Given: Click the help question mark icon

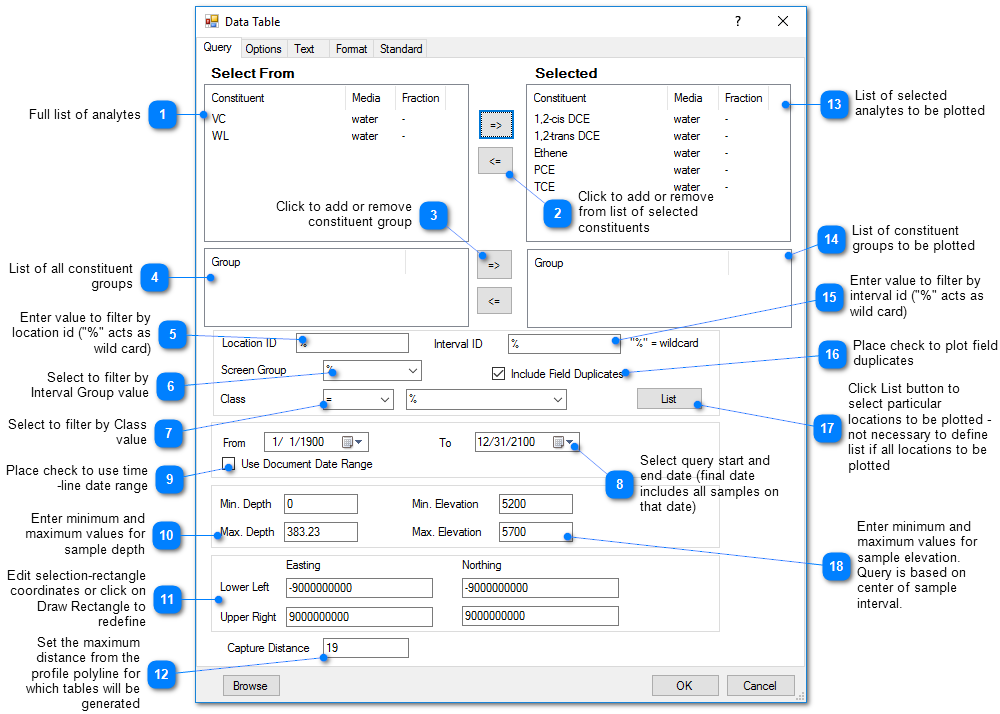Looking at the screenshot, I should pyautogui.click(x=737, y=21).
